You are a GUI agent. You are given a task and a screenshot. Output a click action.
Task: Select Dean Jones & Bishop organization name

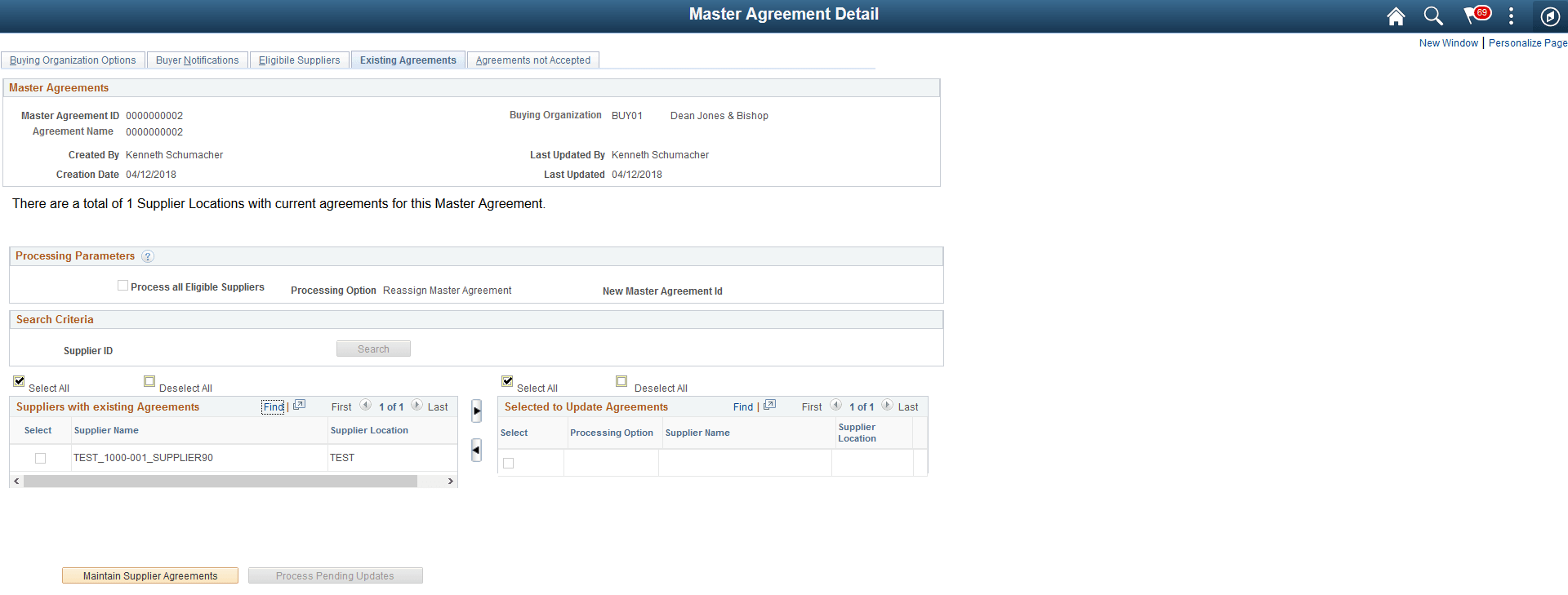719,116
